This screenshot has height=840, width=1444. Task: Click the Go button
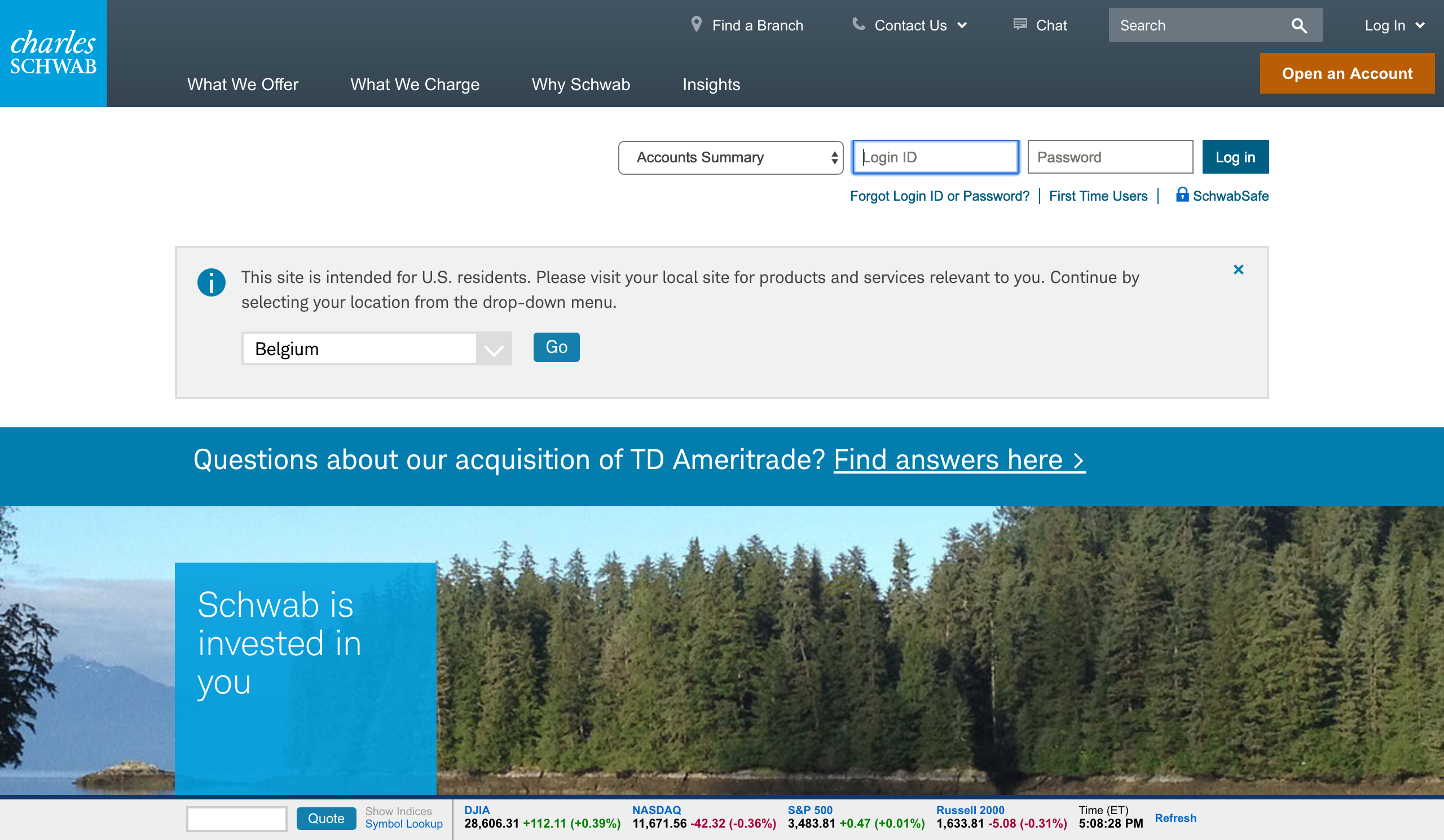coord(556,347)
